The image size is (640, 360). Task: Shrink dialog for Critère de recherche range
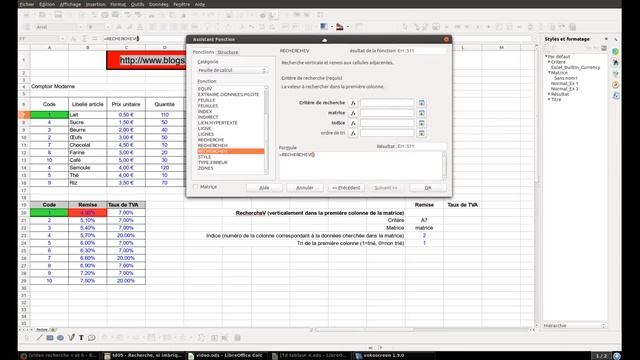click(422, 103)
